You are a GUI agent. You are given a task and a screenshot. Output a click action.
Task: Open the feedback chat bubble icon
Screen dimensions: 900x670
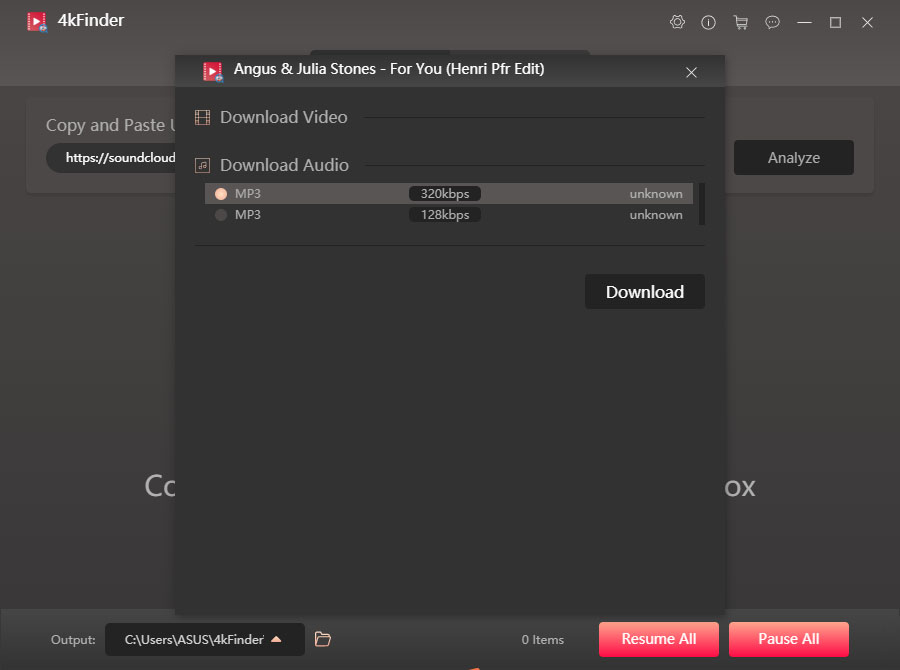point(772,22)
